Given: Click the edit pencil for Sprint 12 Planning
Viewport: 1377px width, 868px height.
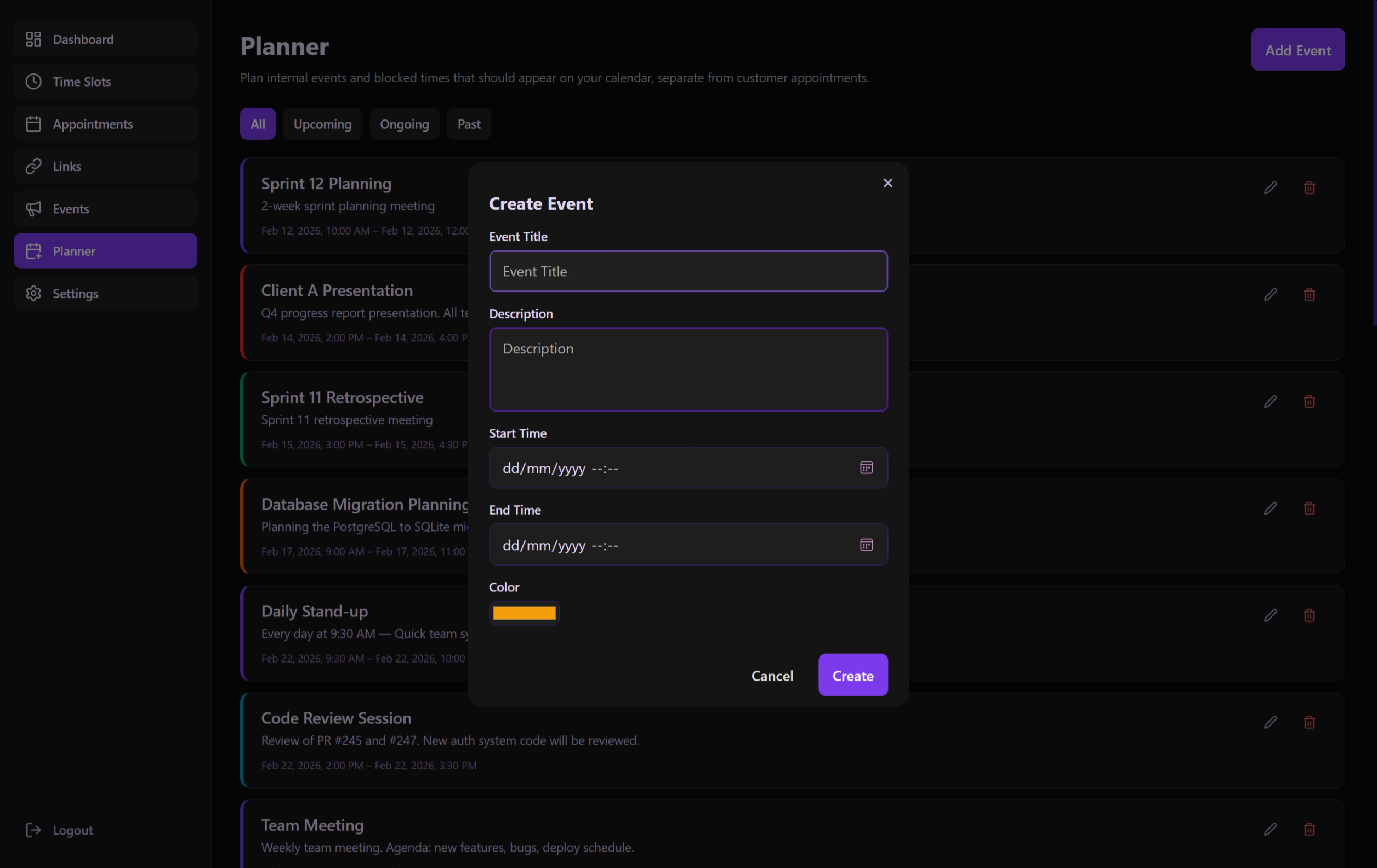Looking at the screenshot, I should click(x=1271, y=187).
